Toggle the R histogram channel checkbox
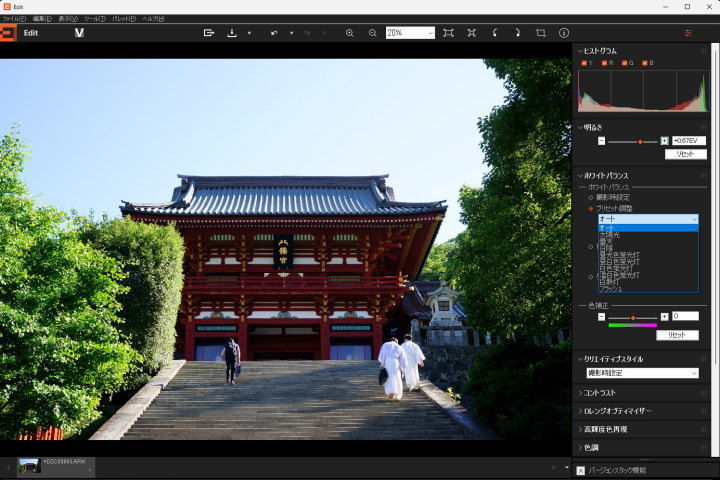The height and width of the screenshot is (480, 720). (x=604, y=63)
